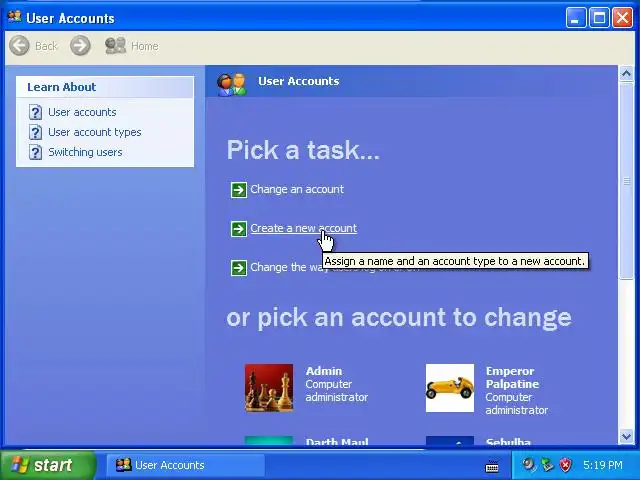
Task: Minimize the User Accounts window
Action: [x=576, y=18]
